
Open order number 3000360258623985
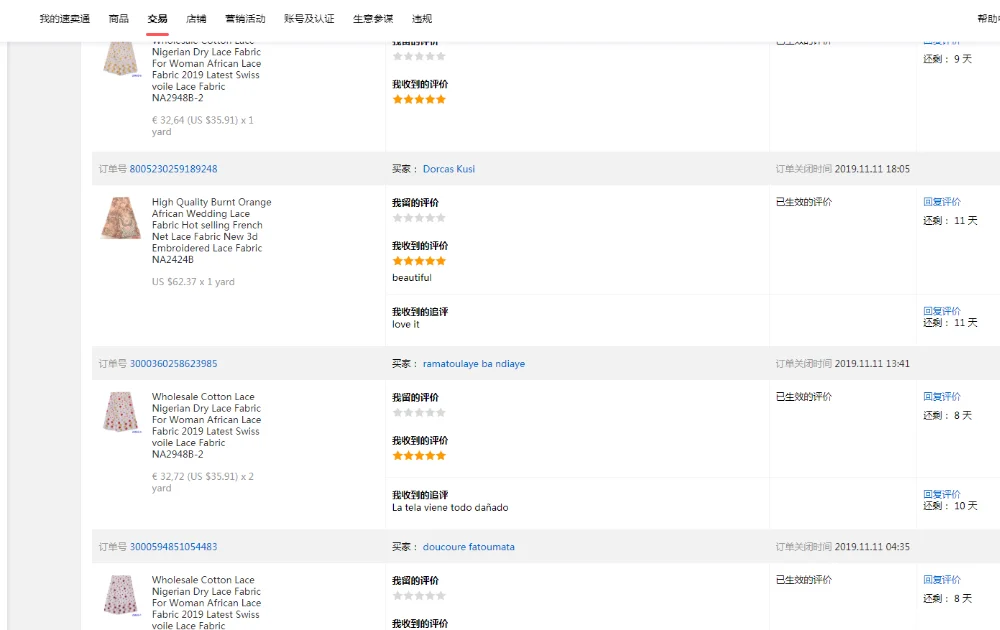(x=173, y=363)
